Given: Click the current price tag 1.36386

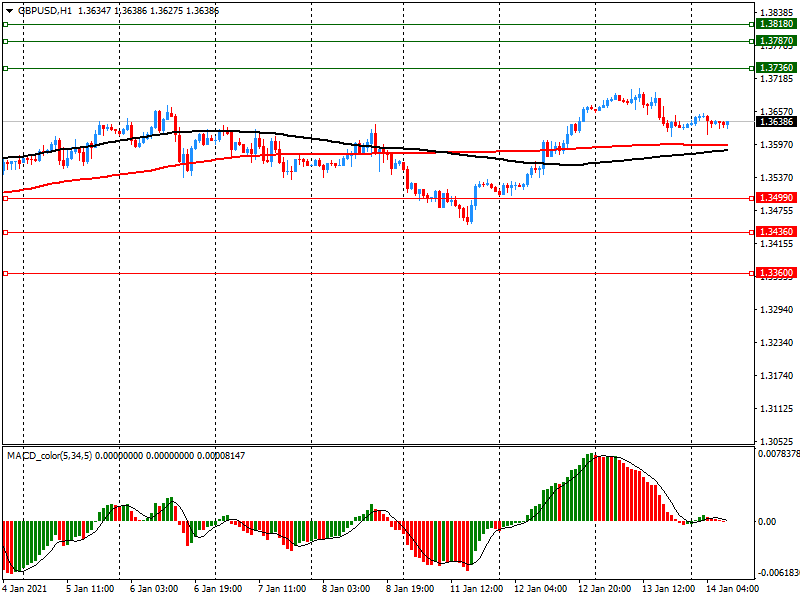Looking at the screenshot, I should [776, 122].
